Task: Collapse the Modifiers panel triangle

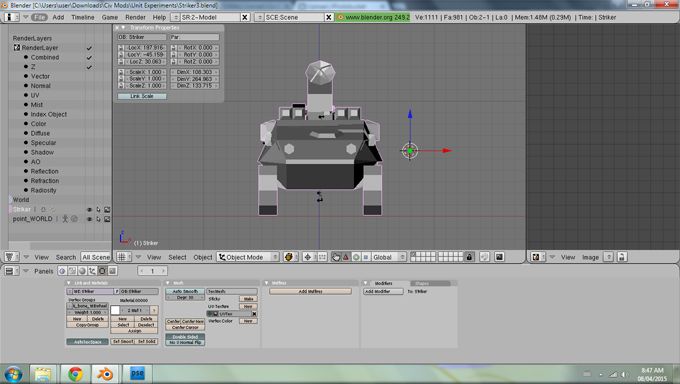Action: click(366, 283)
